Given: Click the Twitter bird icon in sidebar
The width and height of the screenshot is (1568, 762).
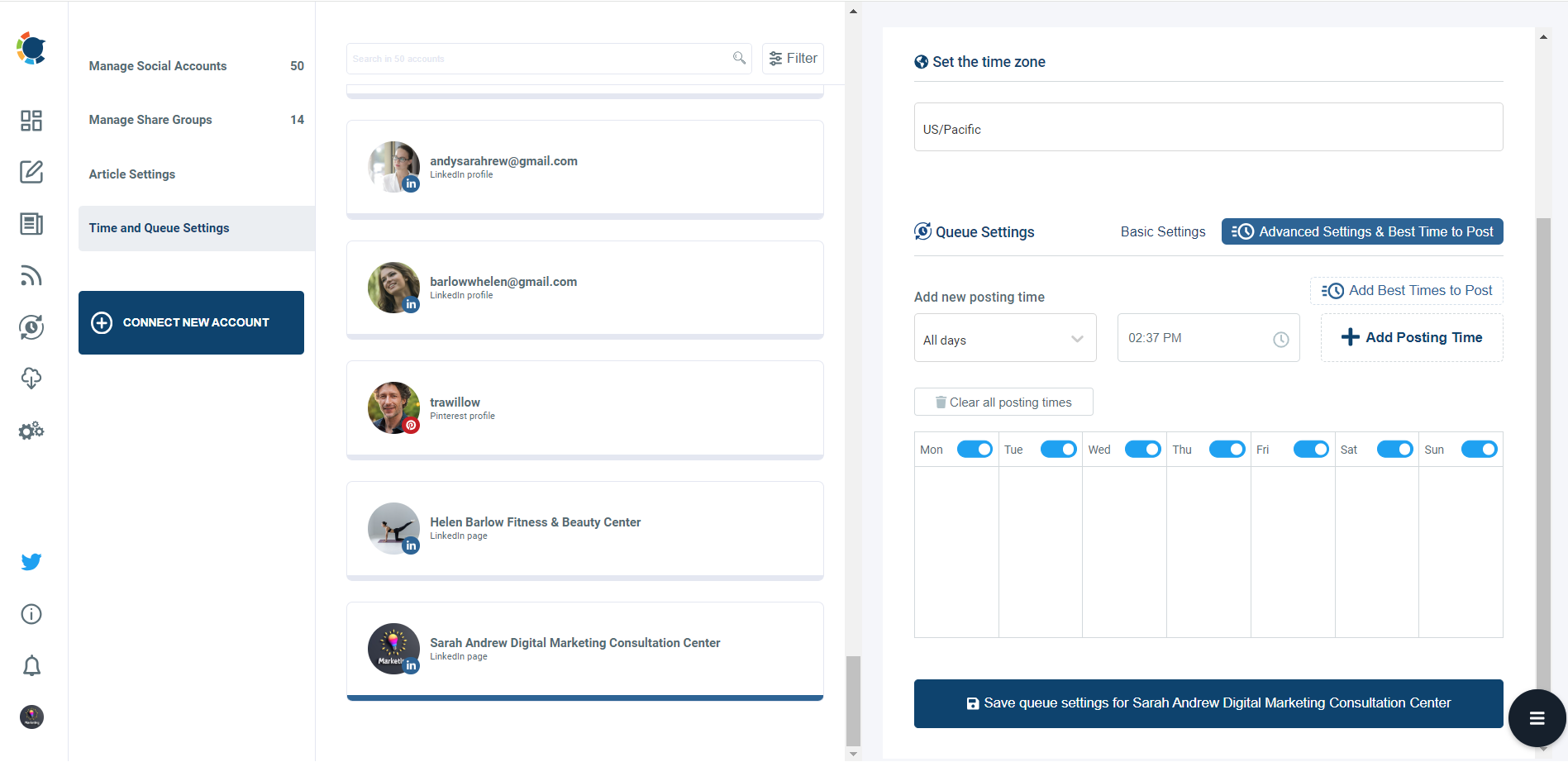Looking at the screenshot, I should pos(31,561).
